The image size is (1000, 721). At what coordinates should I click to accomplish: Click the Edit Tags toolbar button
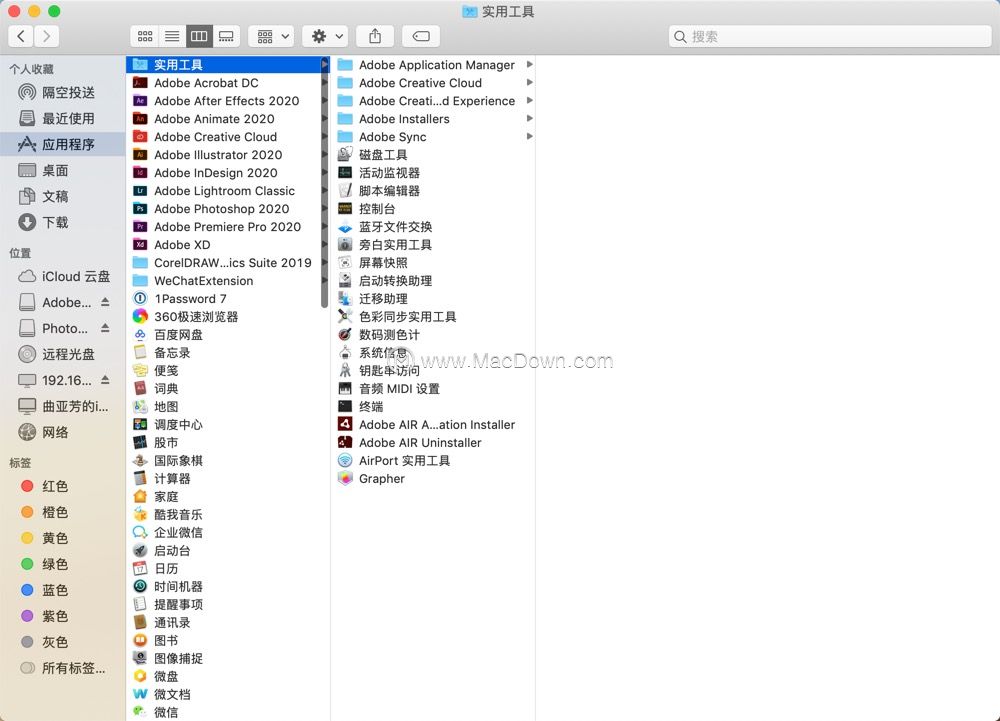pos(421,36)
